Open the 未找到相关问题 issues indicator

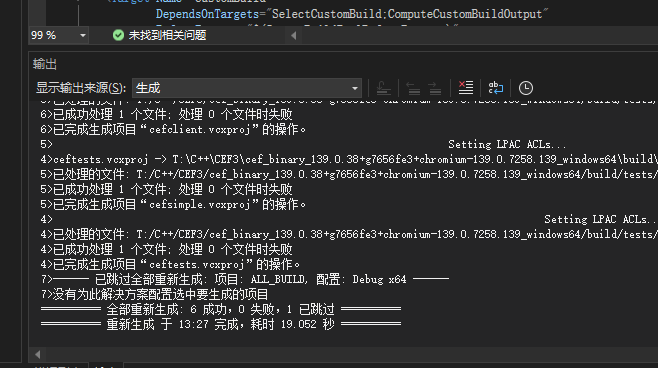(x=167, y=35)
